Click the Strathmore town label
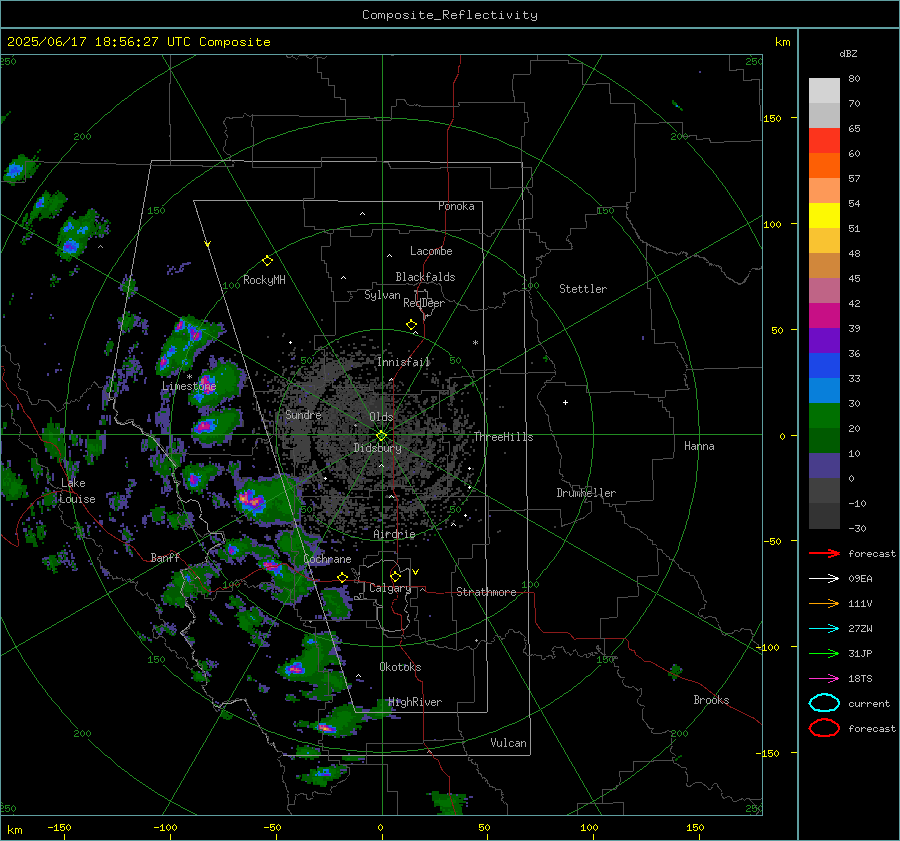Image resolution: width=900 pixels, height=841 pixels. 486,592
